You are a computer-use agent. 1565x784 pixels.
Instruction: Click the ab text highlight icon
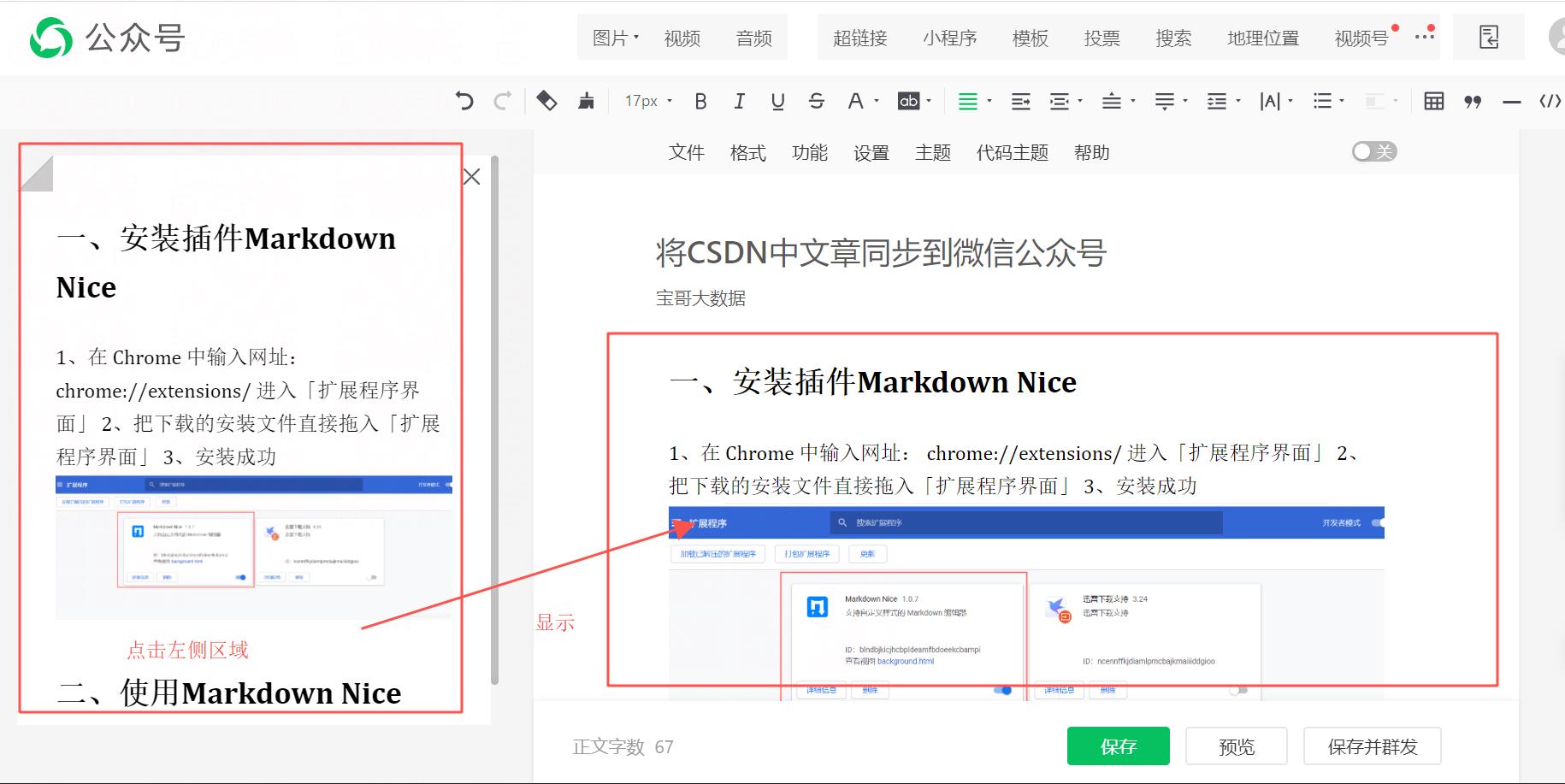(908, 101)
